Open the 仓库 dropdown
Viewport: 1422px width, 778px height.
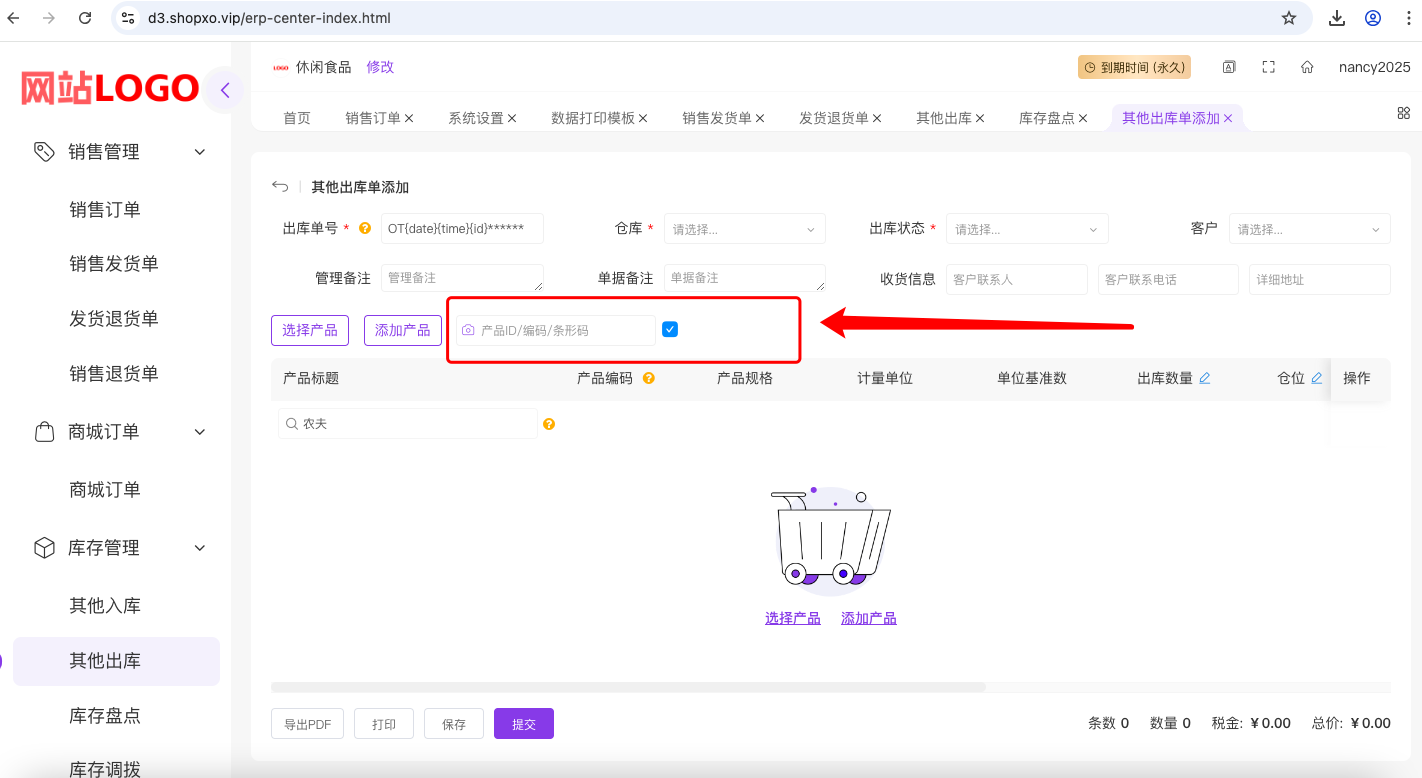(745, 229)
